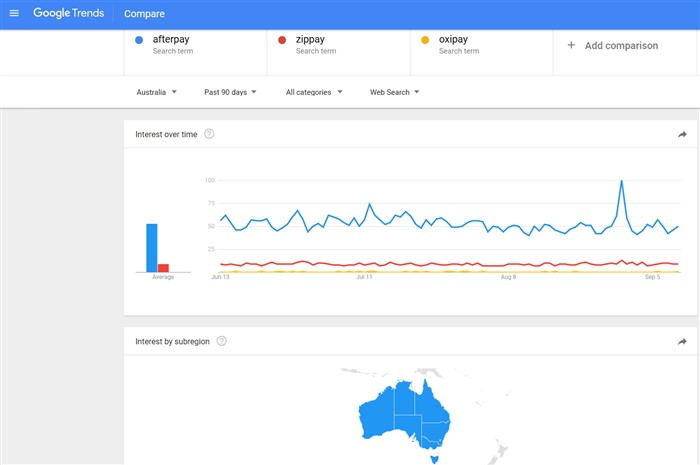The height and width of the screenshot is (465, 700).
Task: Open the Past 90 days dropdown
Action: pyautogui.click(x=230, y=92)
